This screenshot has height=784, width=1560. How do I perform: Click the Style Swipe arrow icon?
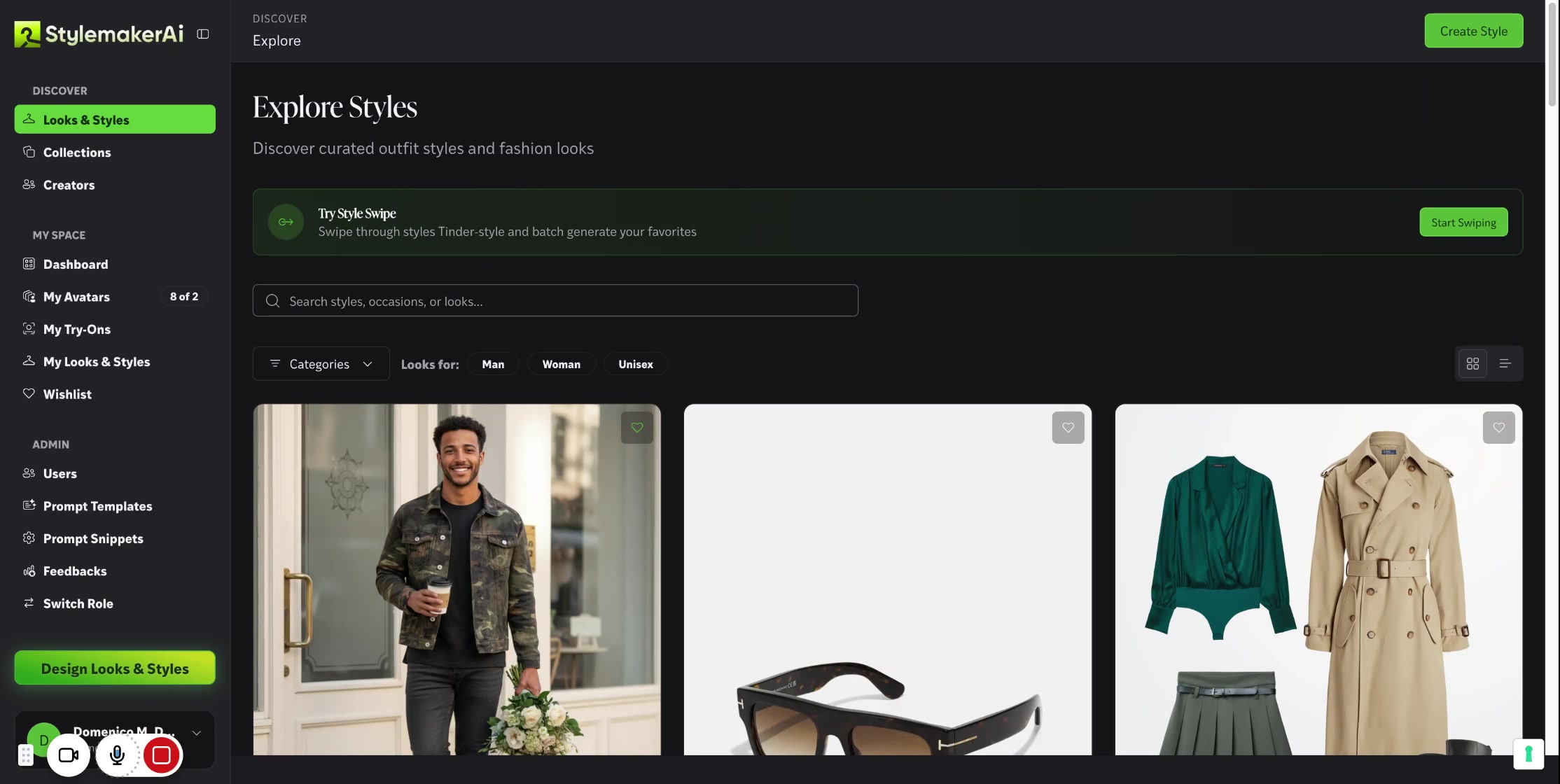286,222
